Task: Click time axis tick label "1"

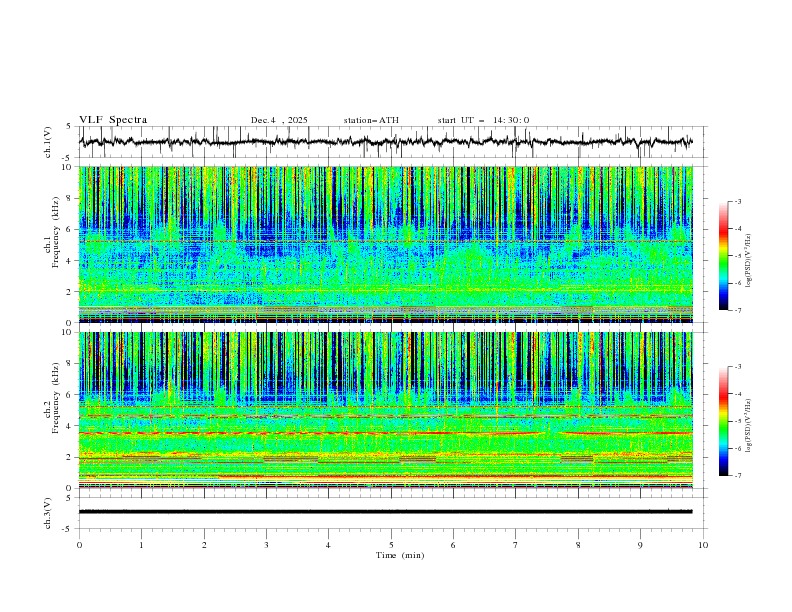Action: pos(141,545)
